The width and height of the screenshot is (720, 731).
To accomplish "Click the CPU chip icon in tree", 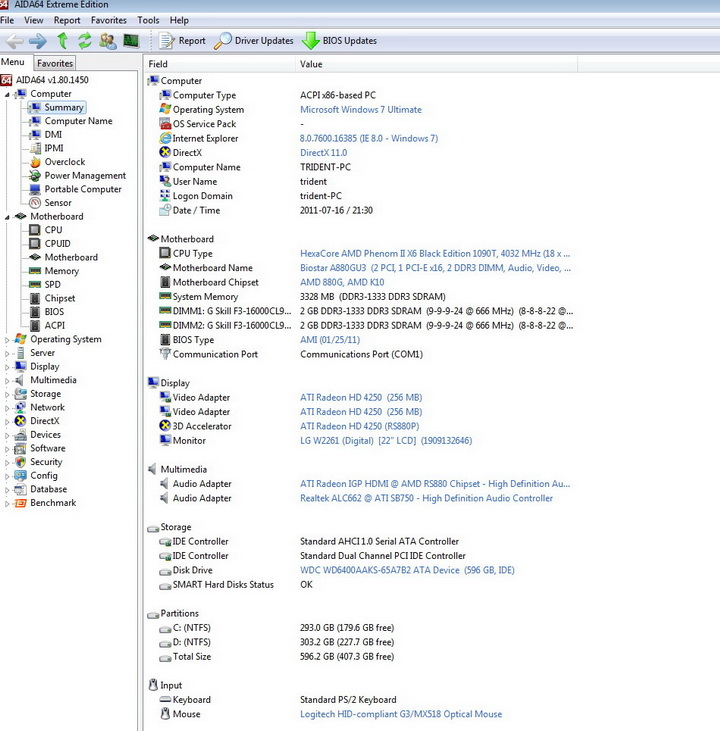I will click(x=35, y=230).
